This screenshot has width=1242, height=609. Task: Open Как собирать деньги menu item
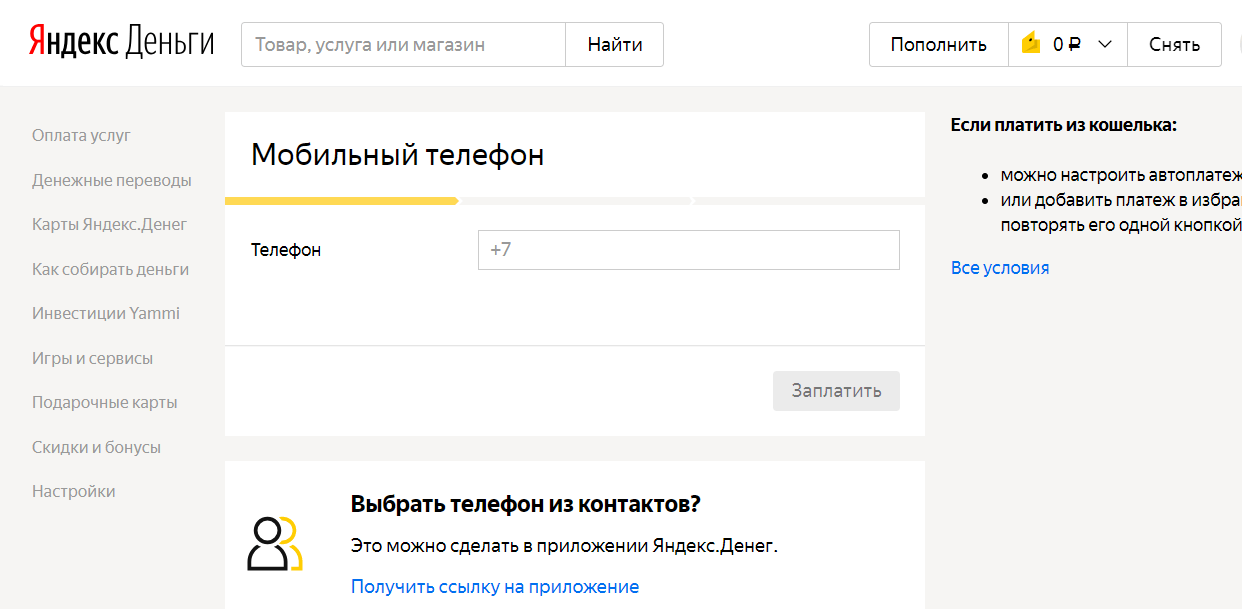click(x=110, y=269)
